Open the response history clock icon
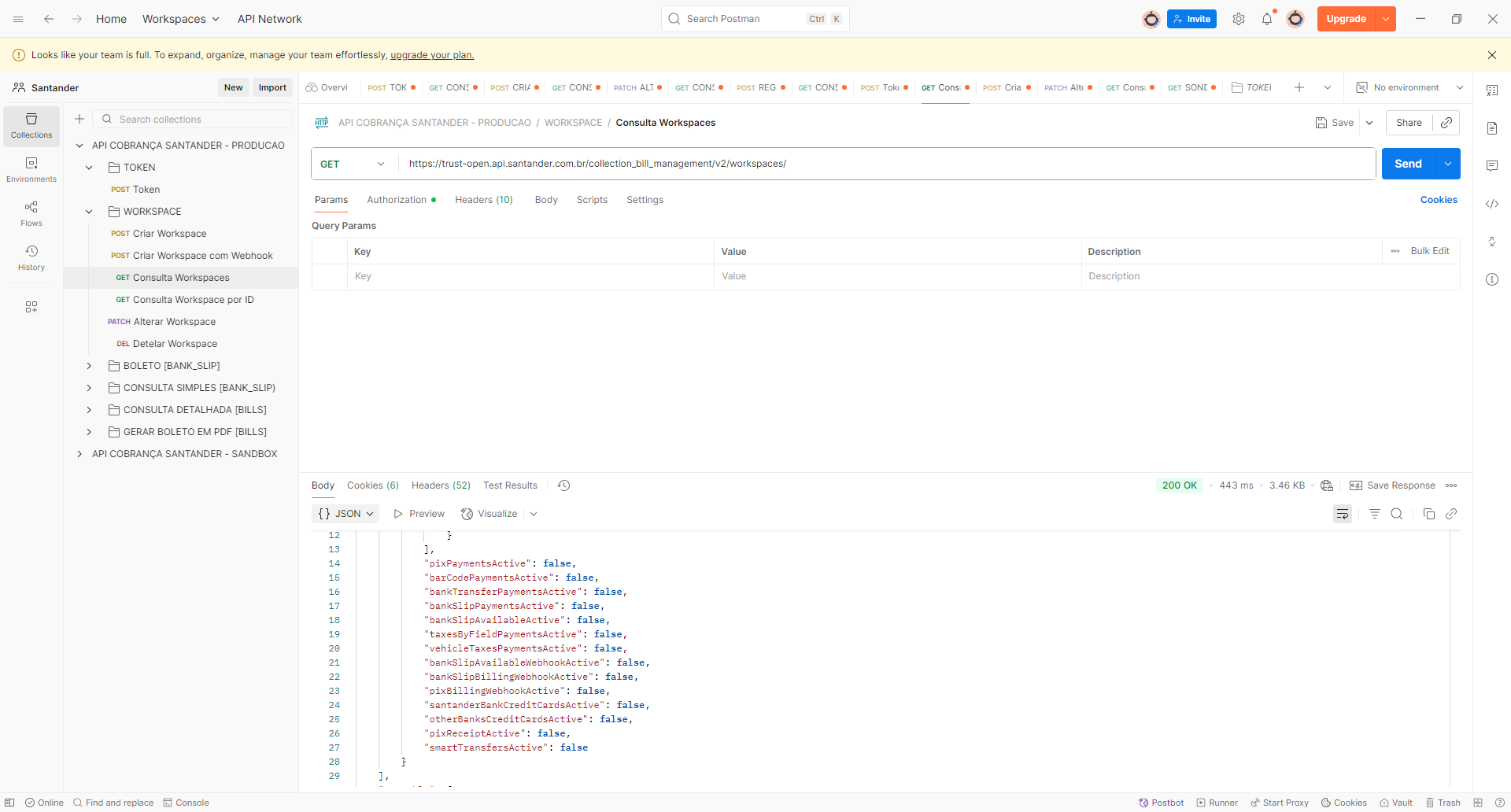 pos(563,485)
